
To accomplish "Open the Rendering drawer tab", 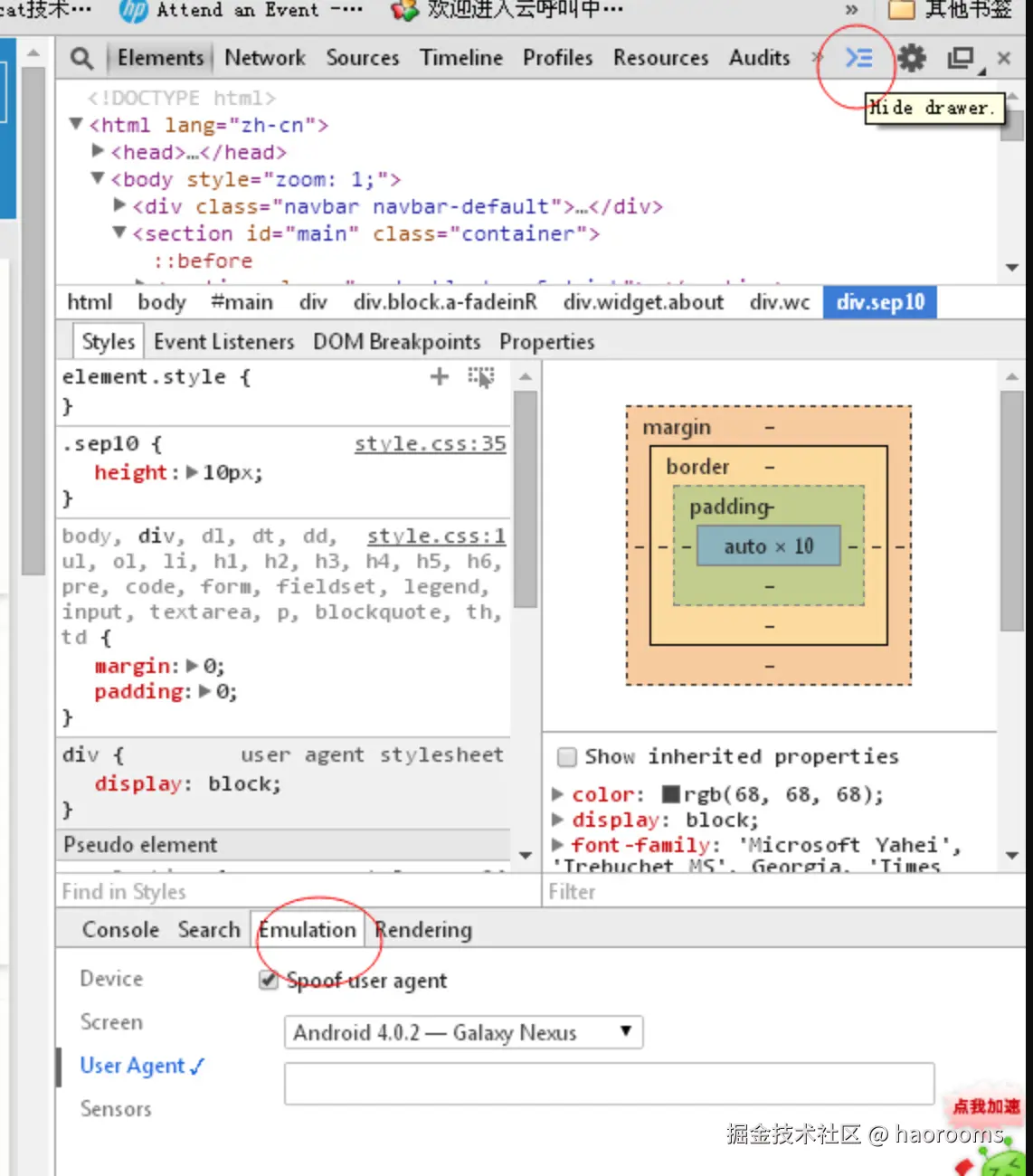I will coord(423,930).
